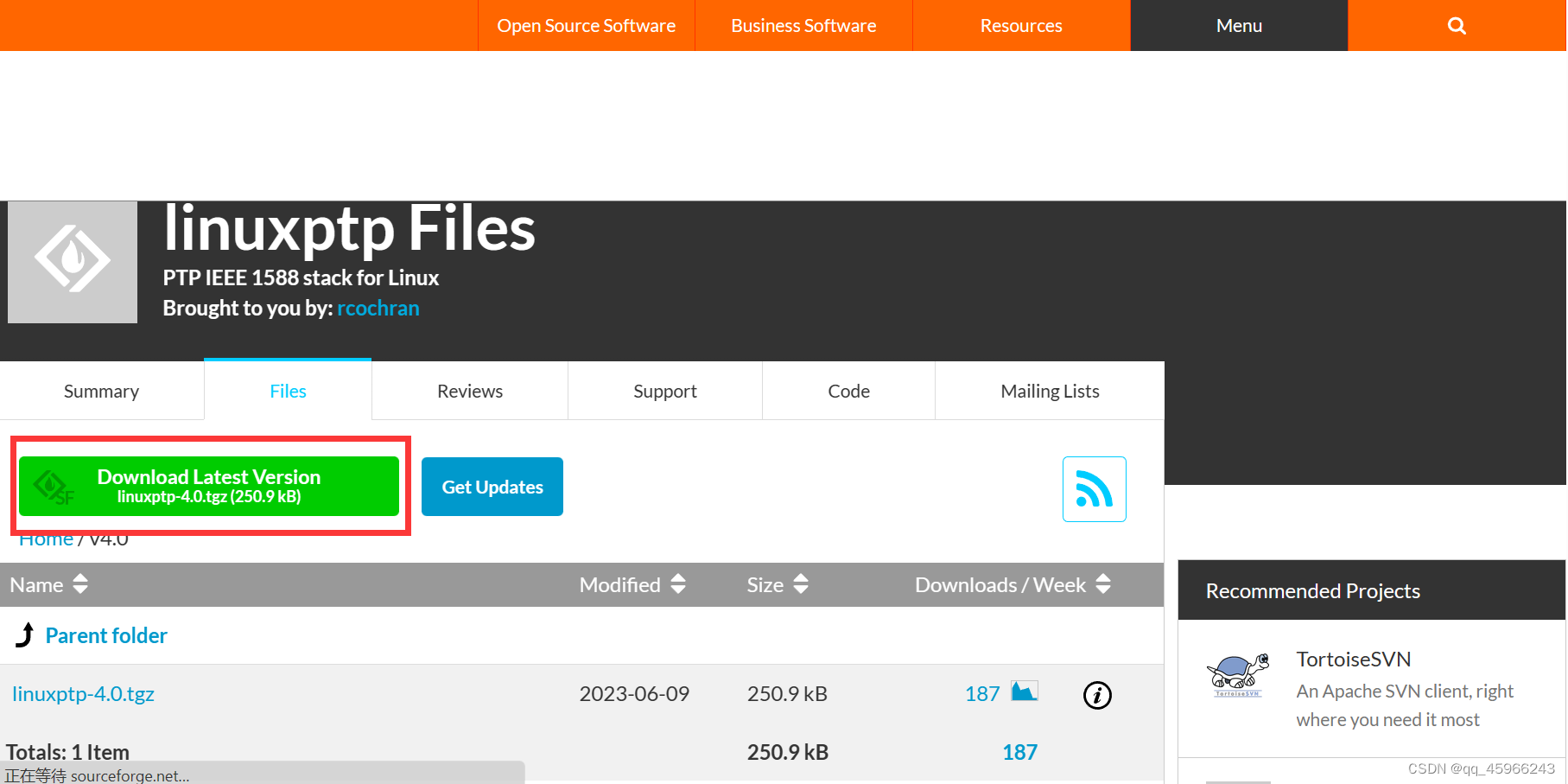Click the Totals row 187 downloads value

(x=1019, y=752)
